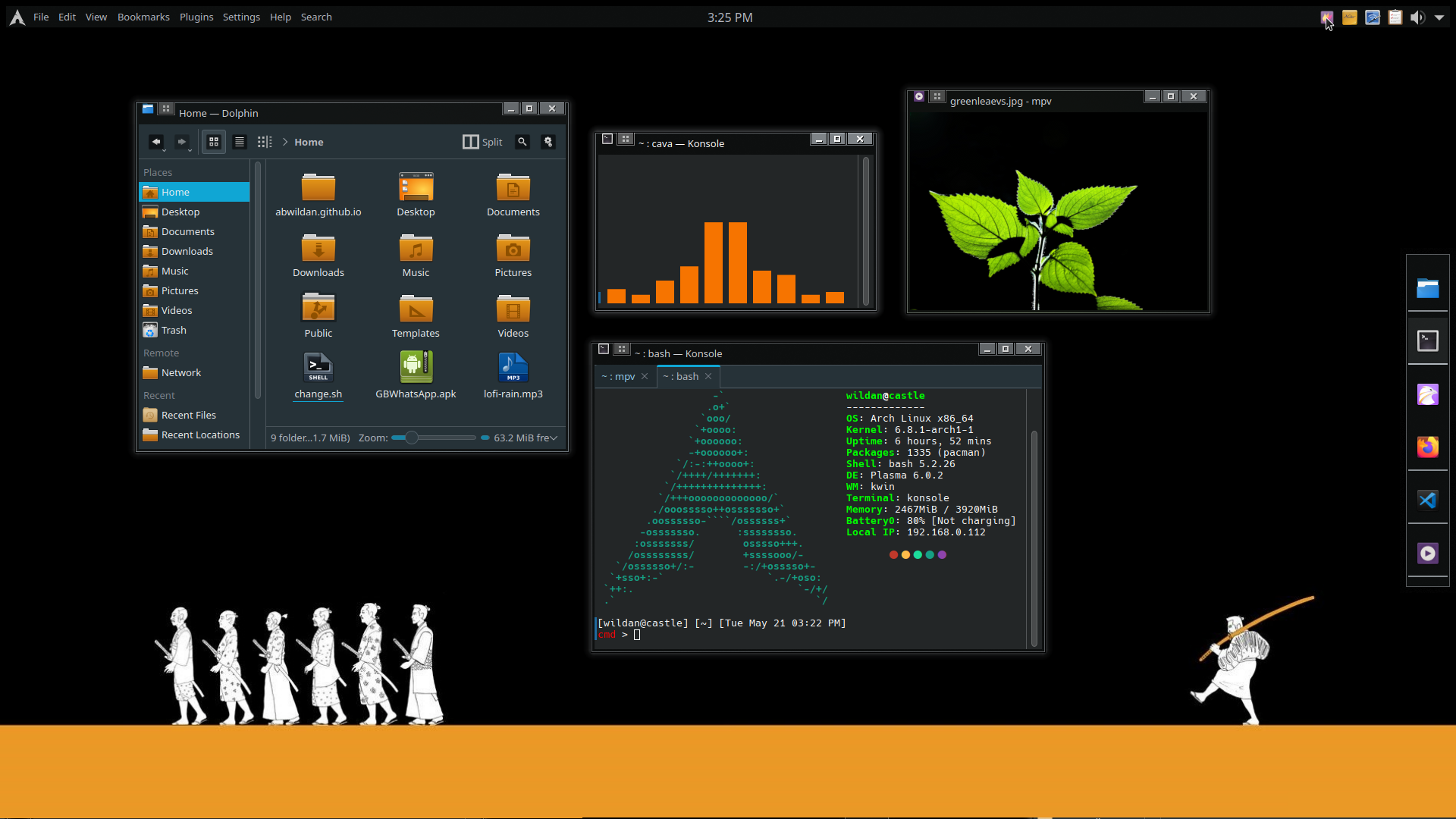The image size is (1456, 819).
Task: Click the panel clock showing 3:25 PM
Action: [730, 17]
